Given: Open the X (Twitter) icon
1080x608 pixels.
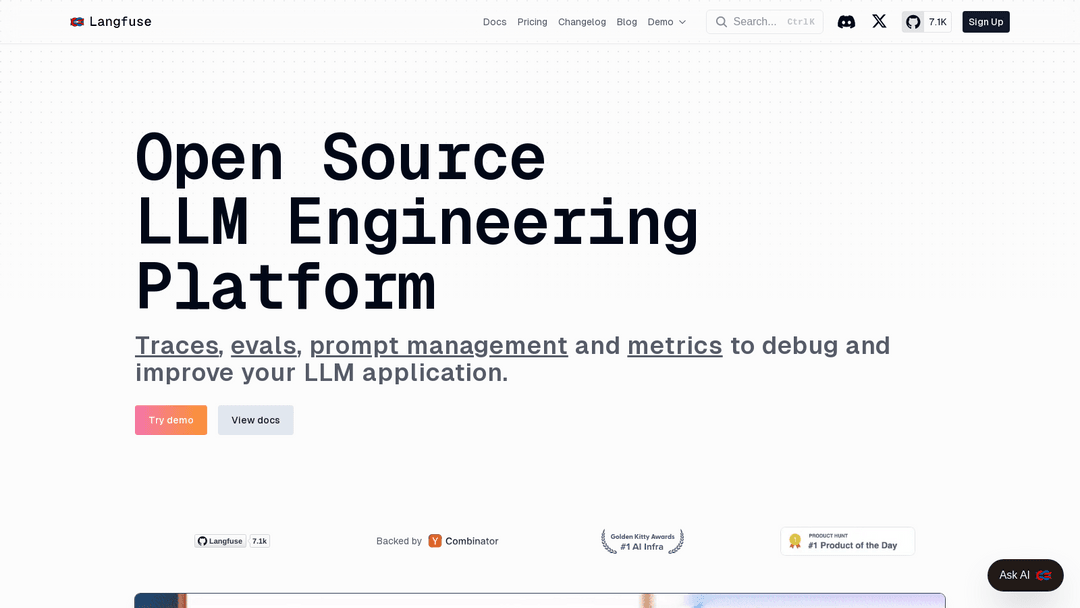Looking at the screenshot, I should [x=879, y=21].
